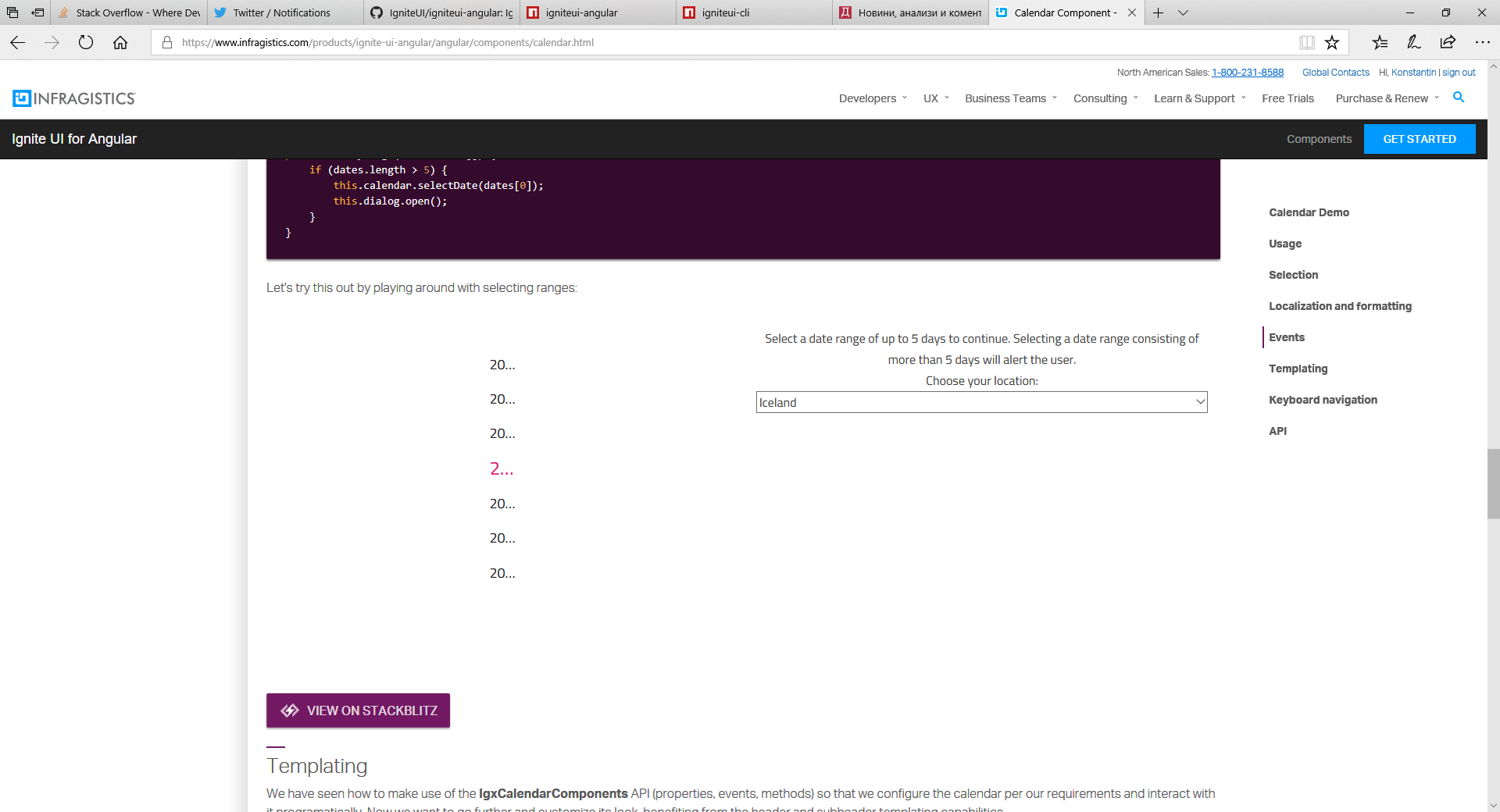This screenshot has height=812, width=1500.
Task: Add page to favorites star icon
Action: click(1332, 43)
